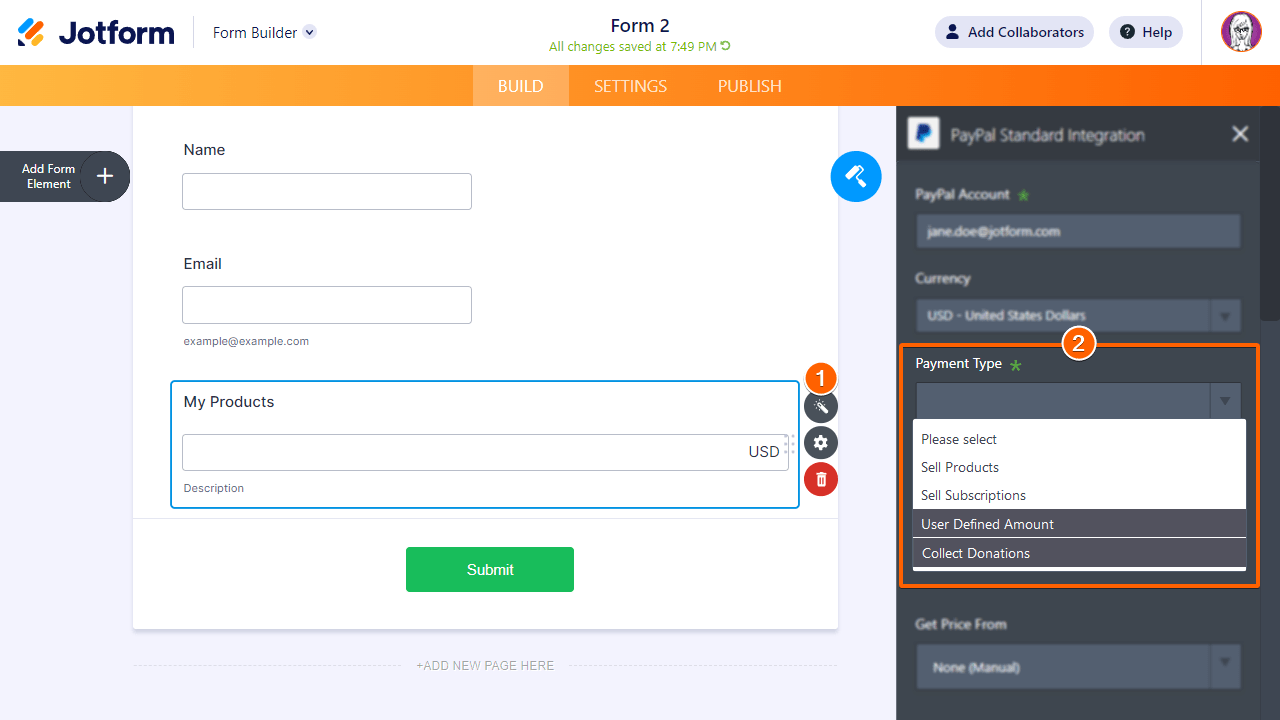The height and width of the screenshot is (720, 1280).
Task: Click the Jotform logo
Action: (x=96, y=33)
